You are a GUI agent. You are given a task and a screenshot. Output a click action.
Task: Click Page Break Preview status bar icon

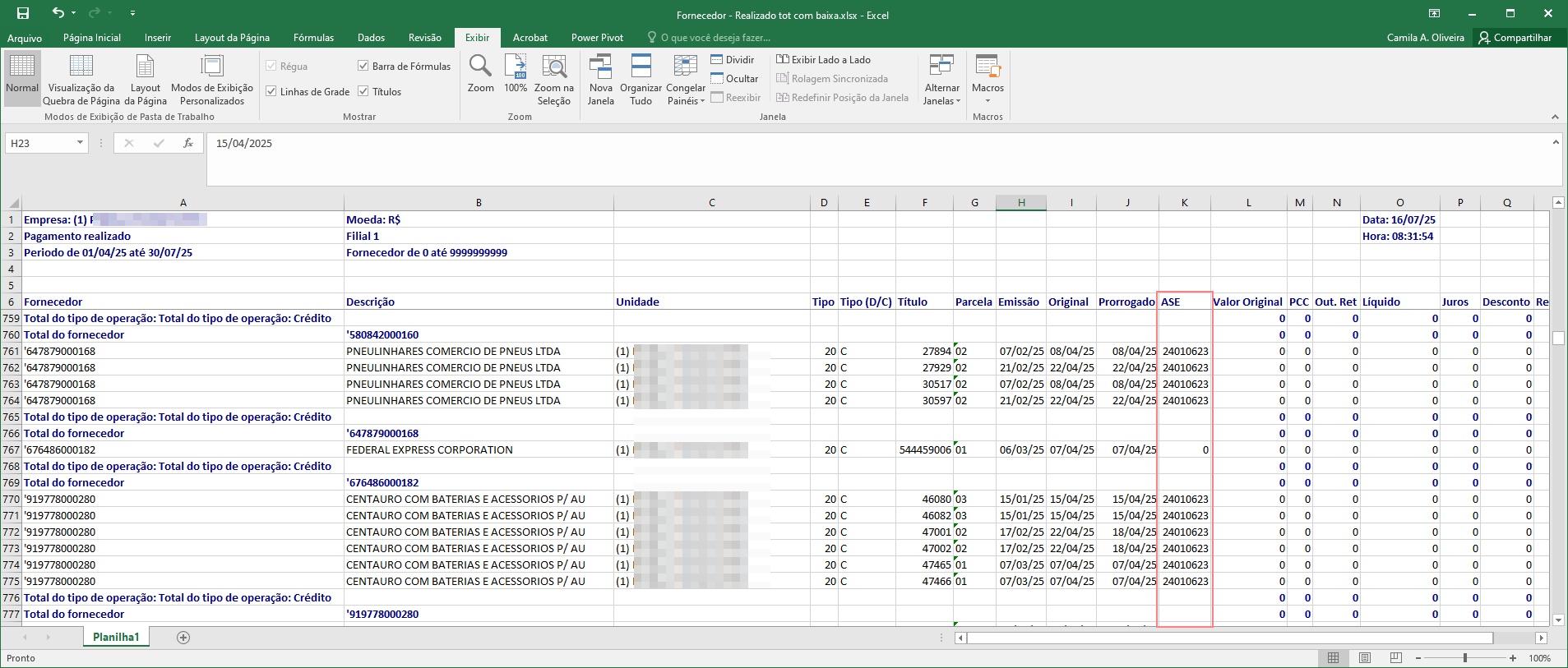pos(1395,658)
